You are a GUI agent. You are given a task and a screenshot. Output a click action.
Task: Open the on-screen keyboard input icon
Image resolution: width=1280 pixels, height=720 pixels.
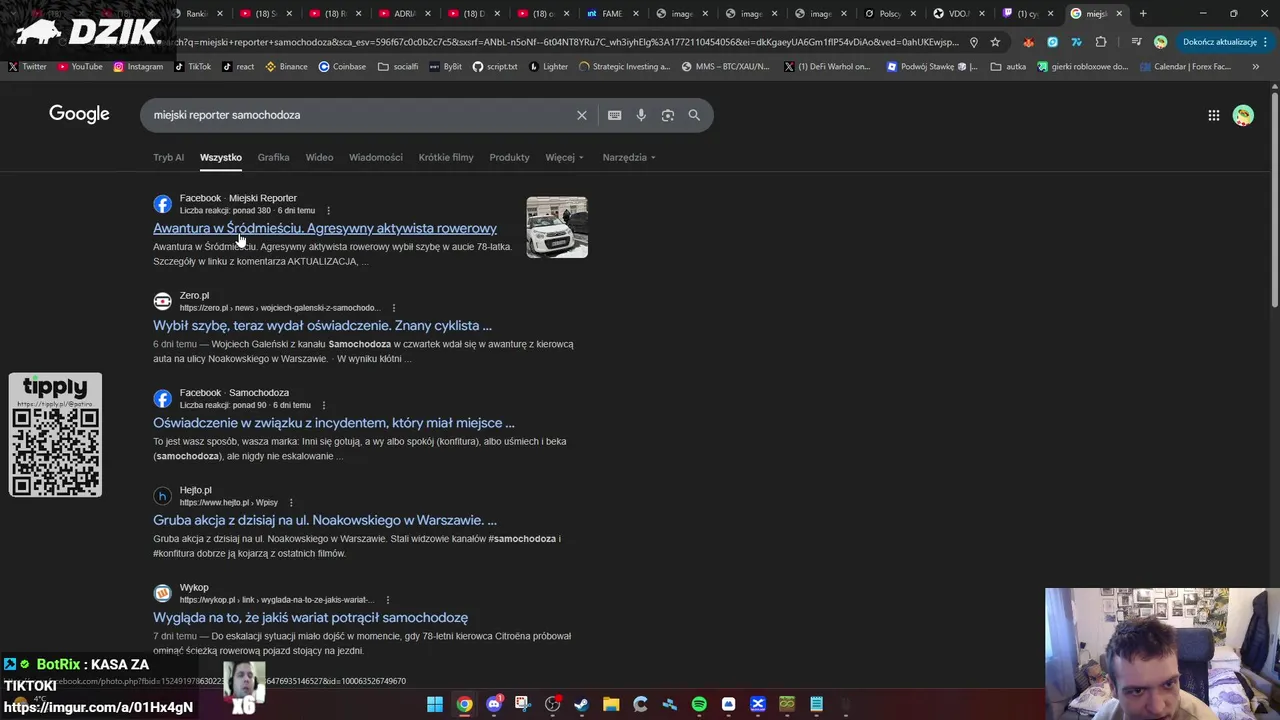pyautogui.click(x=614, y=115)
